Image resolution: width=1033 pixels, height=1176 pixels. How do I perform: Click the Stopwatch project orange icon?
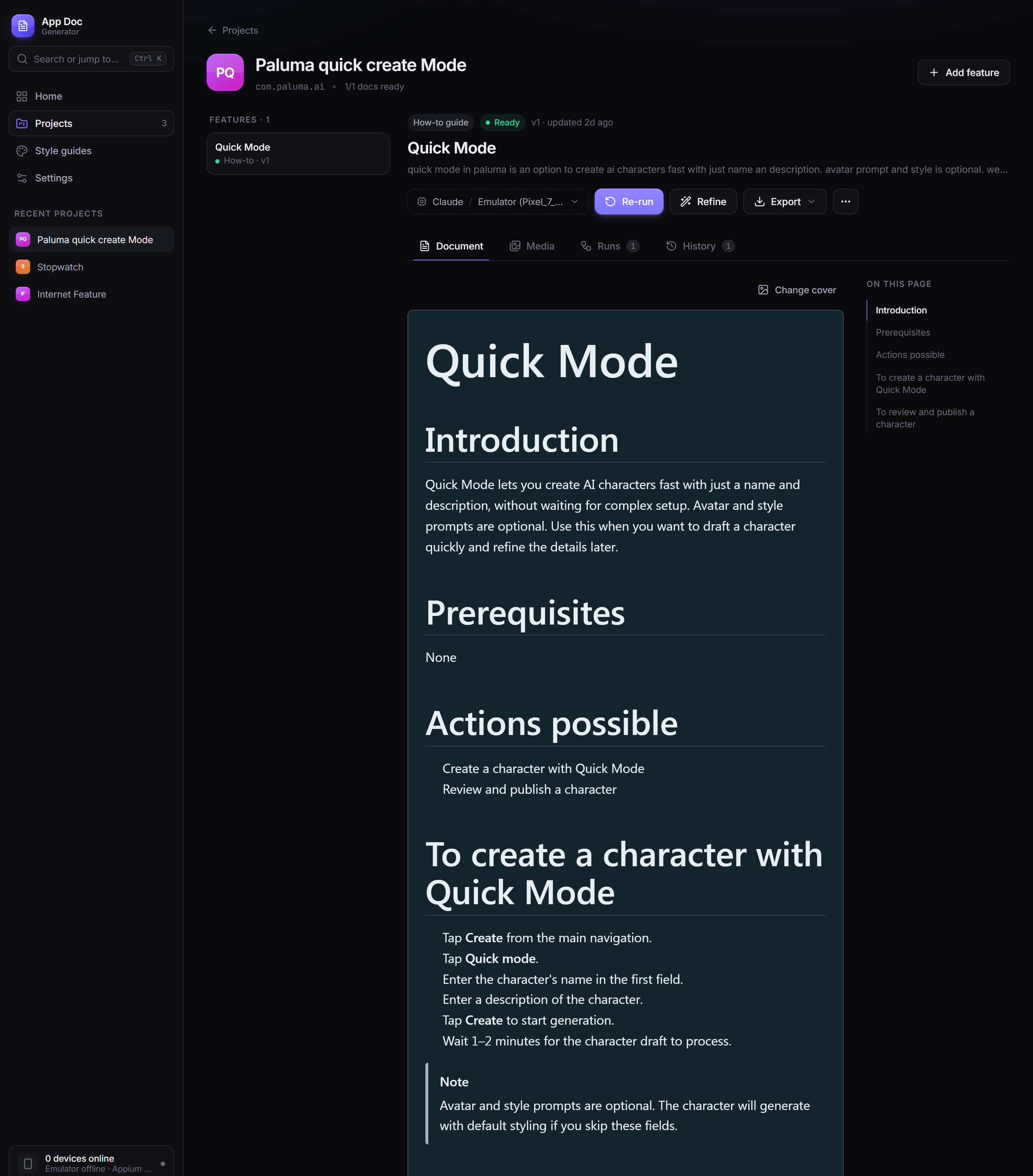[x=23, y=266]
